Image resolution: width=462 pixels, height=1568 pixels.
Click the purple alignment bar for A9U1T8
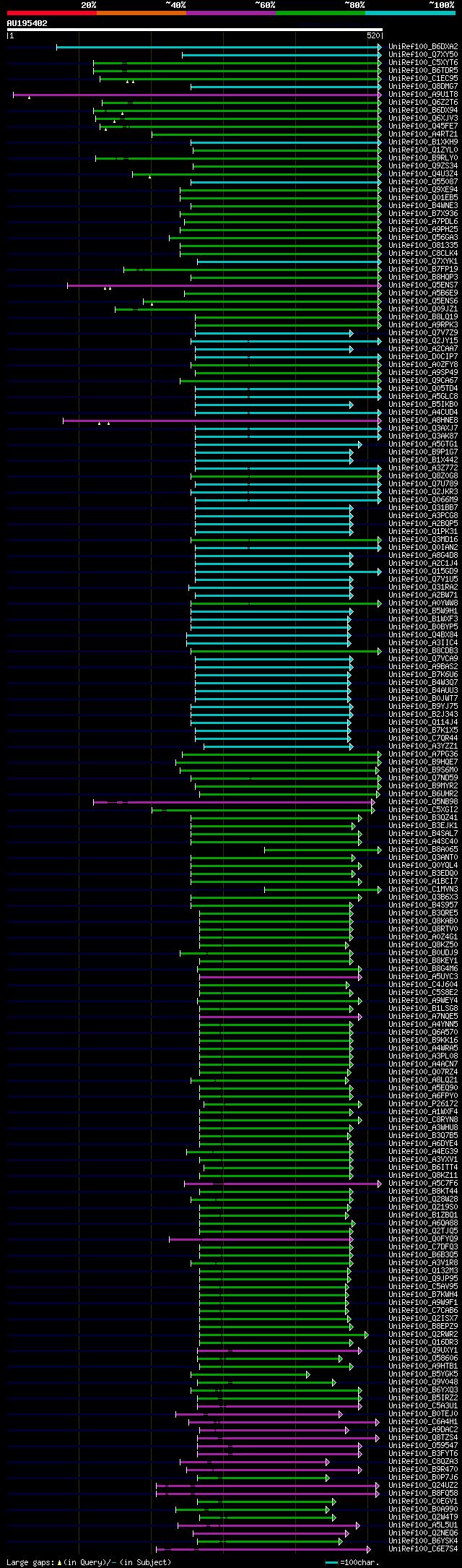[x=196, y=95]
